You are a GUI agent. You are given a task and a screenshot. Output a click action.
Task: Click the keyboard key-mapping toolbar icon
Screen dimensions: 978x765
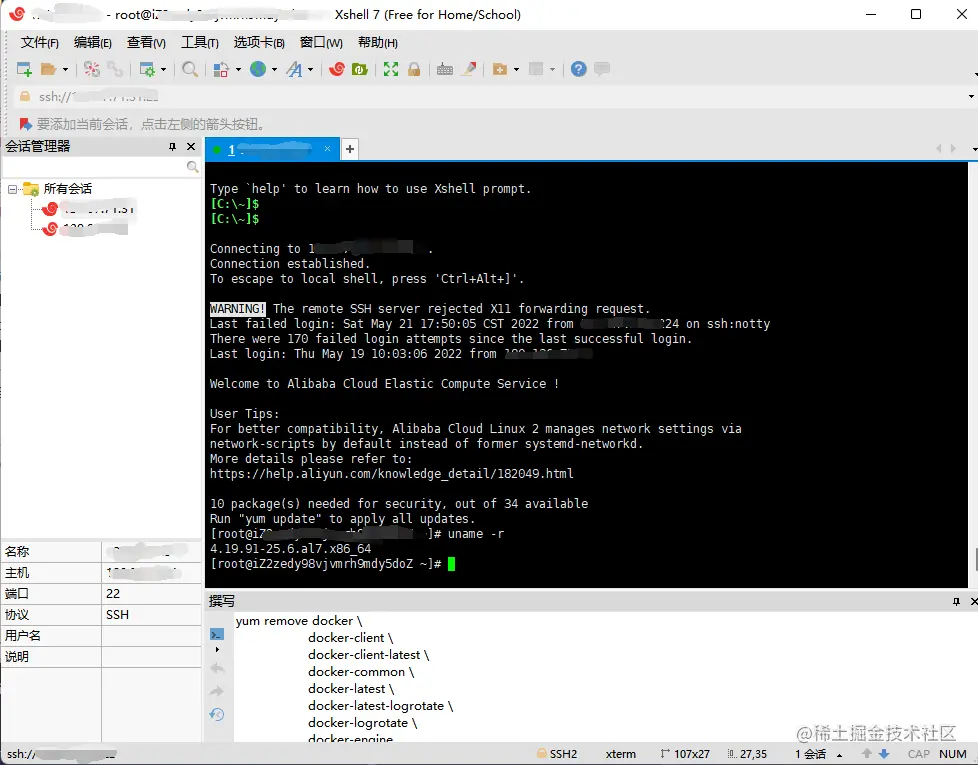(x=445, y=69)
